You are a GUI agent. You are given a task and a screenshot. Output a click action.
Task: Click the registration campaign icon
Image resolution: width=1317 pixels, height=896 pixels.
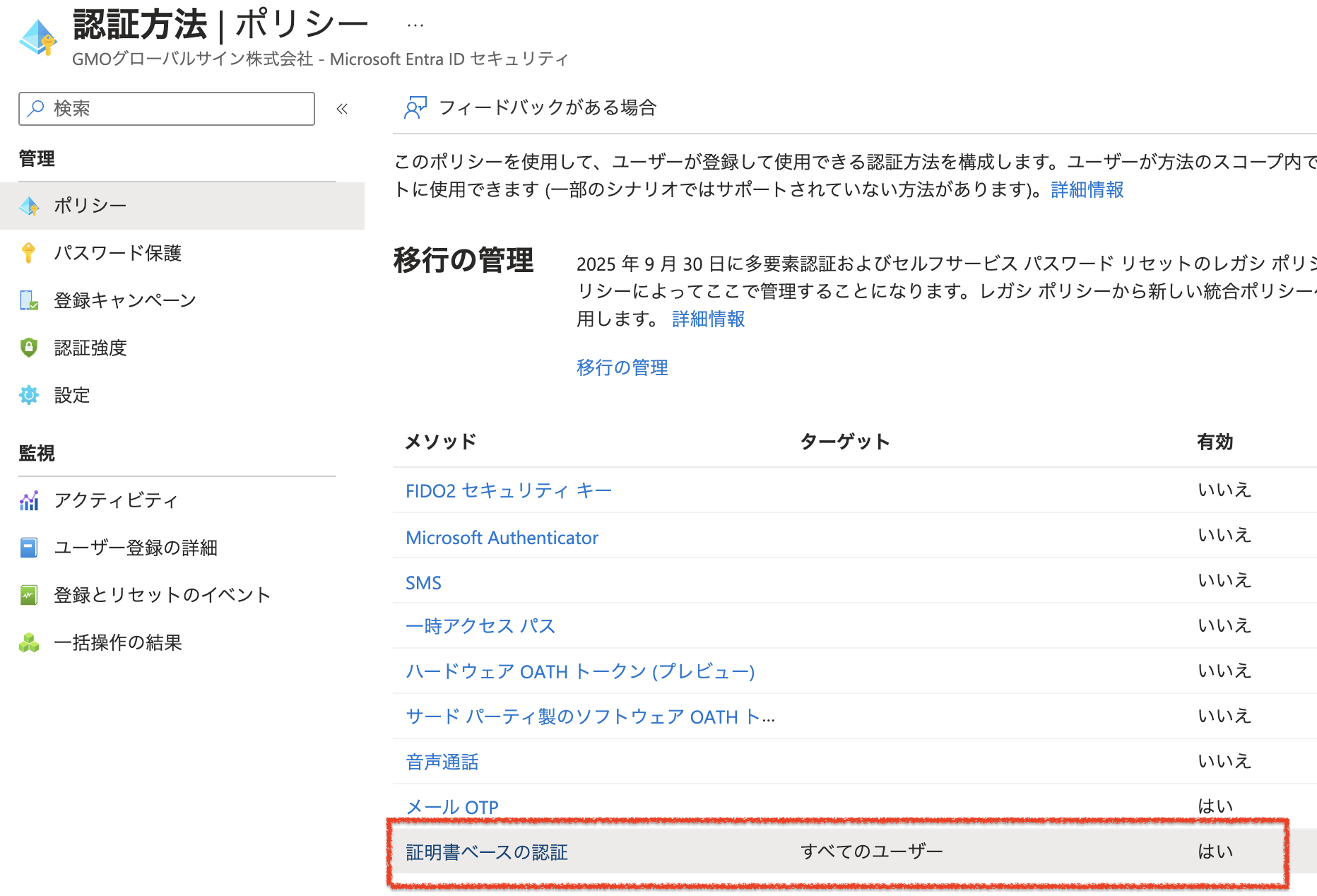coord(28,300)
